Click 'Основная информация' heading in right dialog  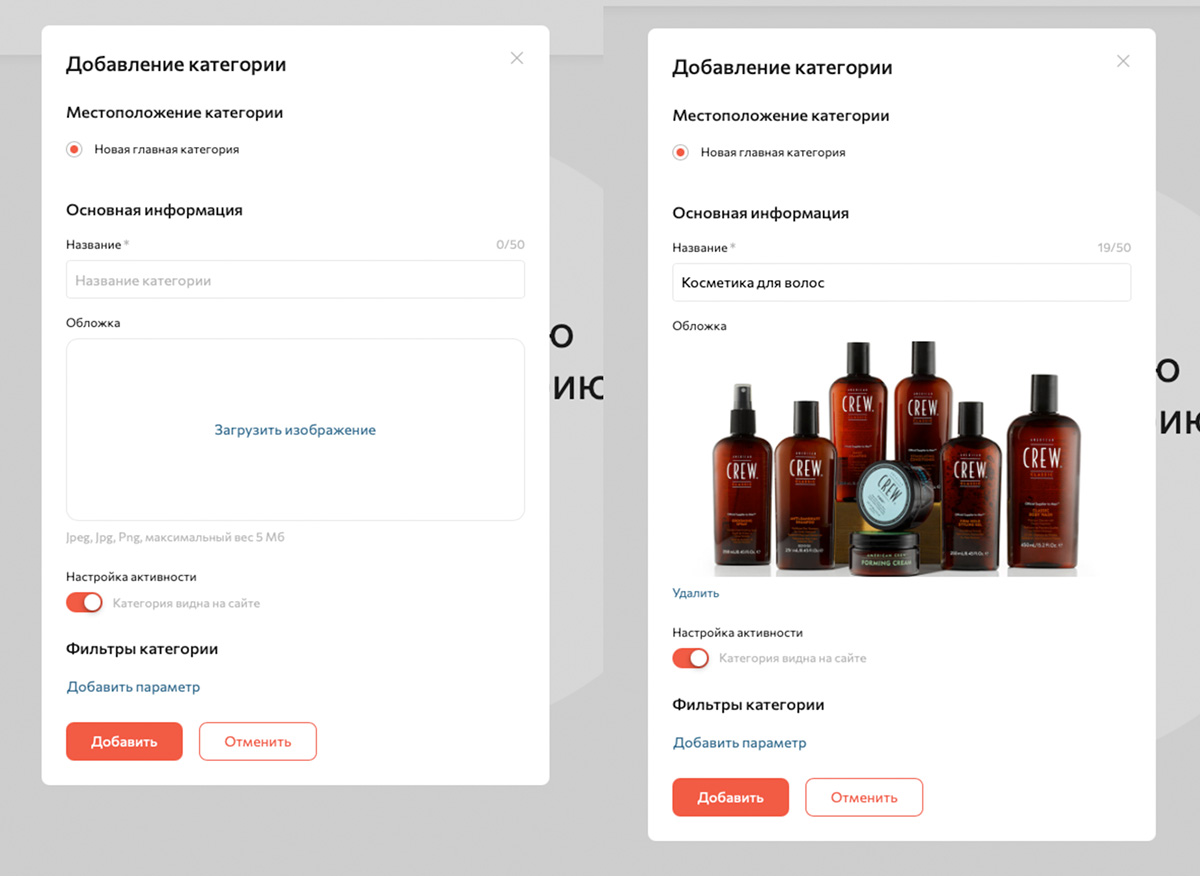pos(760,213)
